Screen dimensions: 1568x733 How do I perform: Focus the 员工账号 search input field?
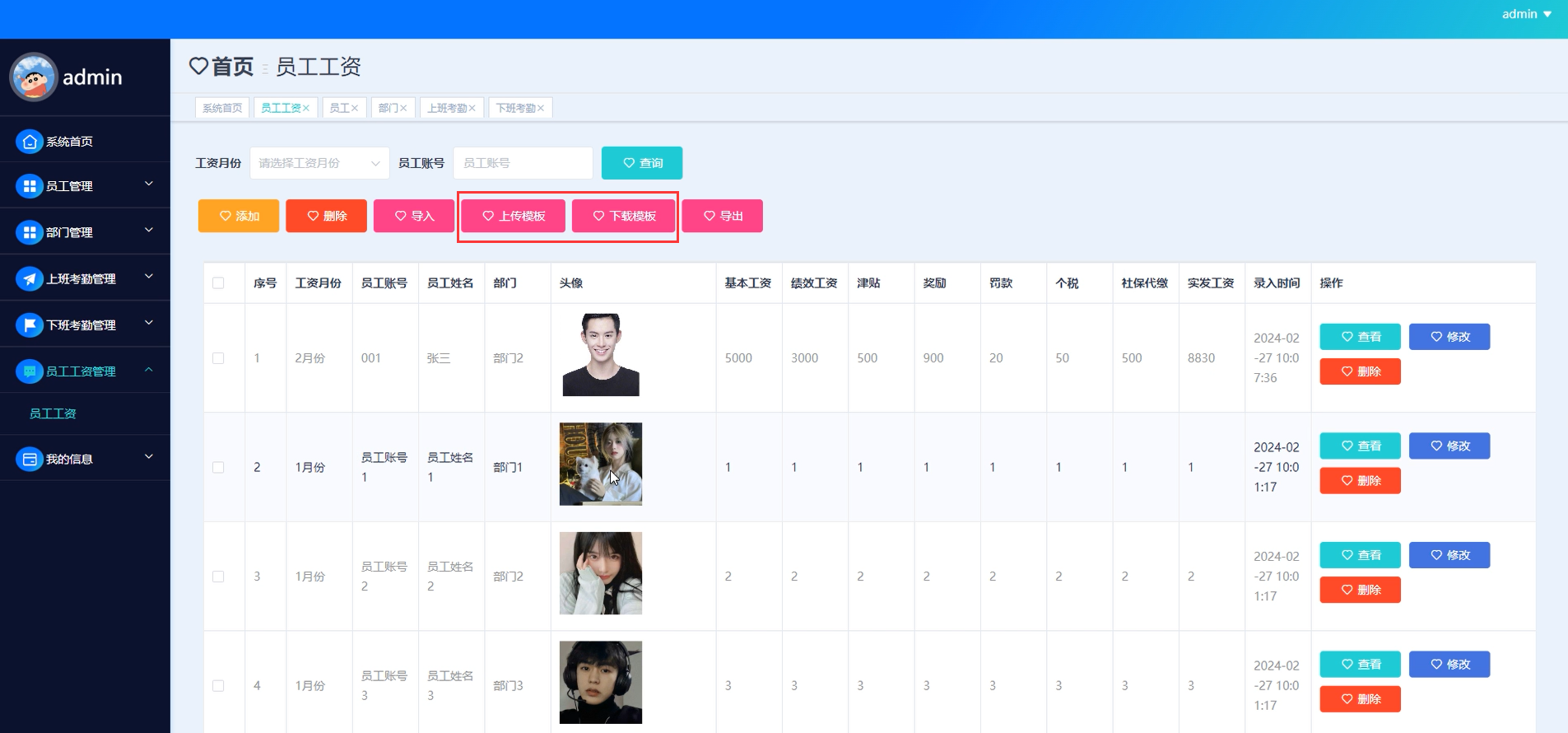[x=523, y=163]
